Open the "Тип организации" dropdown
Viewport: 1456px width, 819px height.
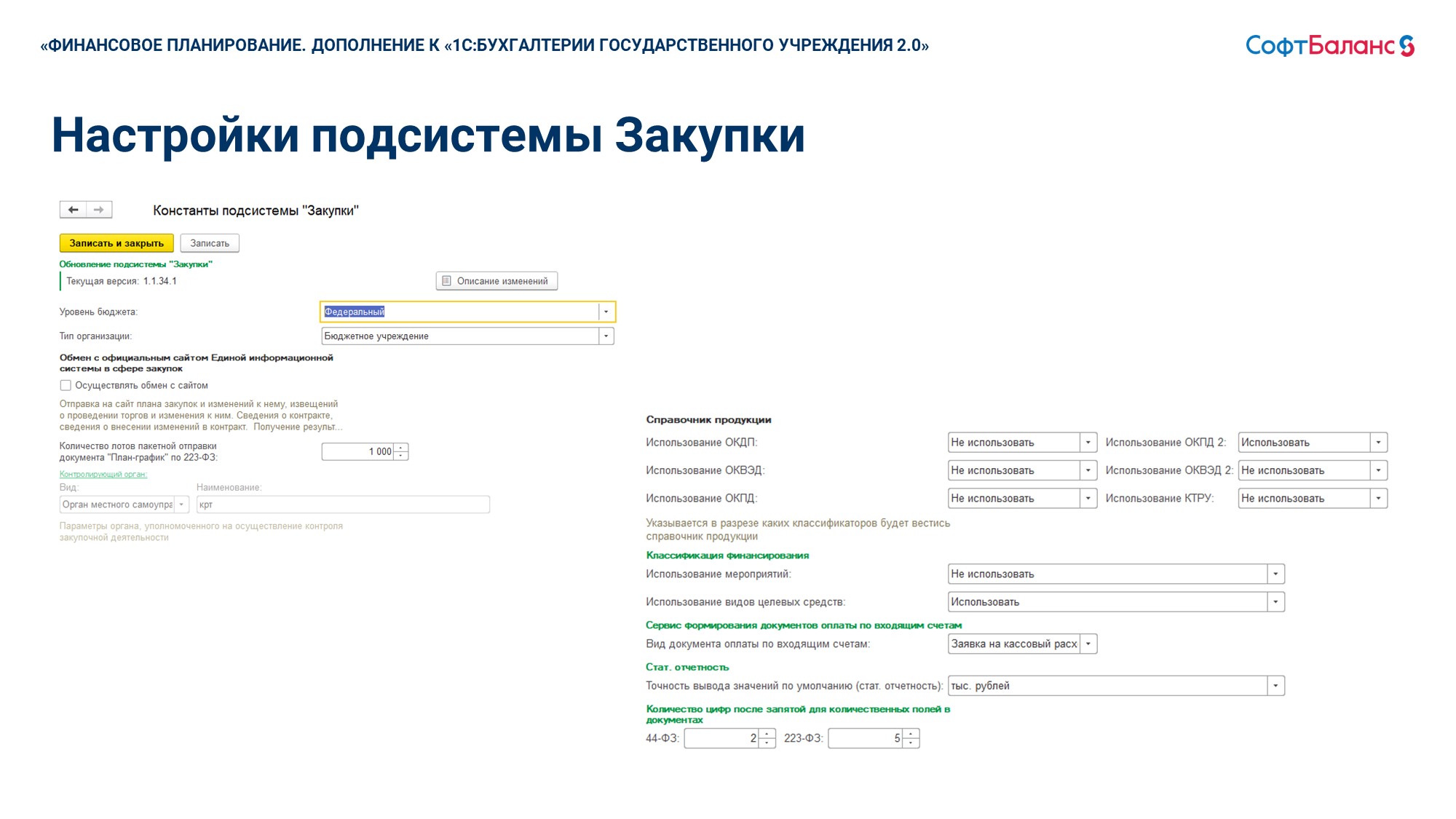tap(606, 336)
